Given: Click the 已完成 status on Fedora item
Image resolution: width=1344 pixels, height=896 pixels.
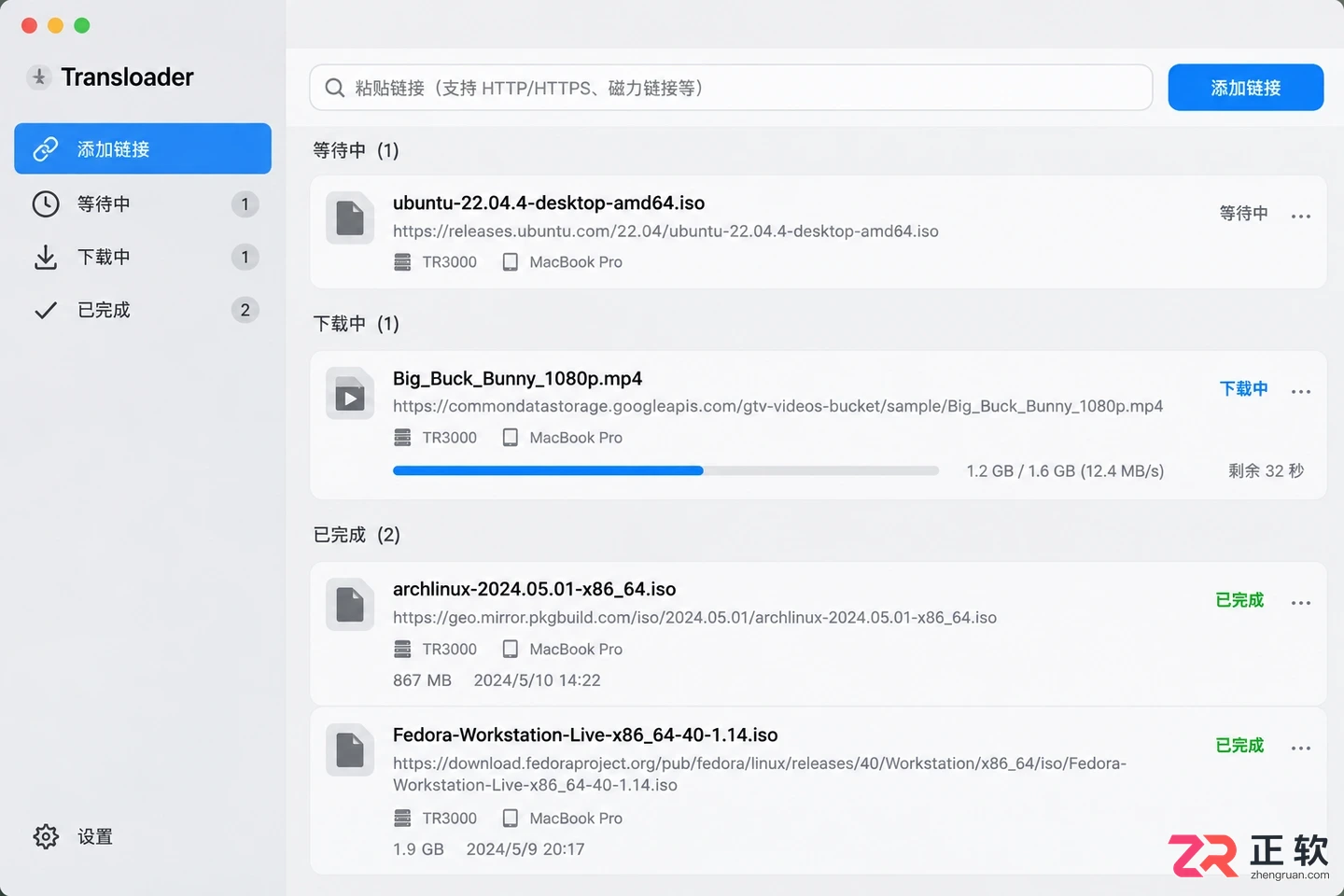Looking at the screenshot, I should [1239, 746].
